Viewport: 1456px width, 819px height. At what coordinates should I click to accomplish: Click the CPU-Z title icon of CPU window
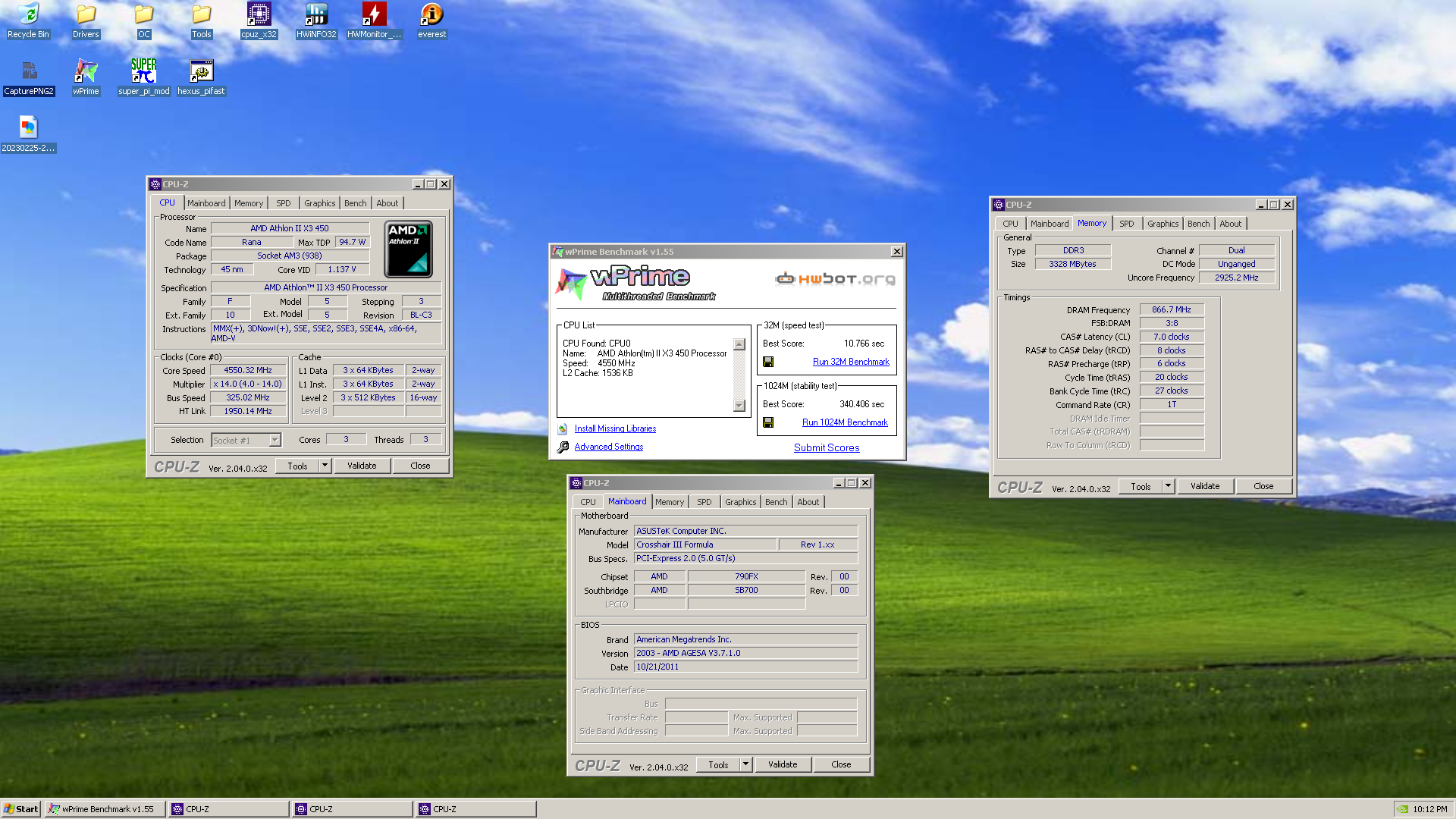click(155, 184)
